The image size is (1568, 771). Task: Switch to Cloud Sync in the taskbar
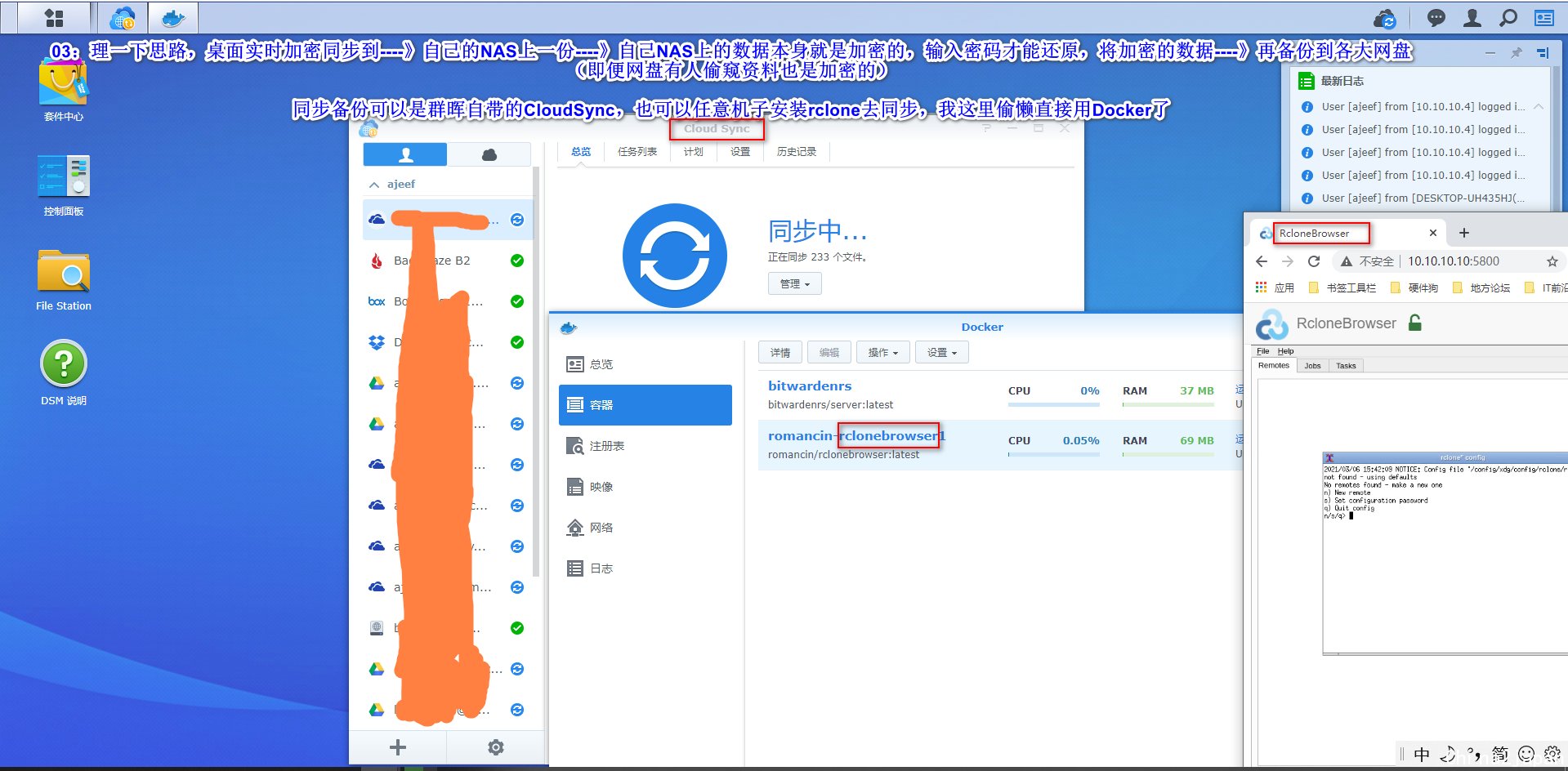click(123, 17)
